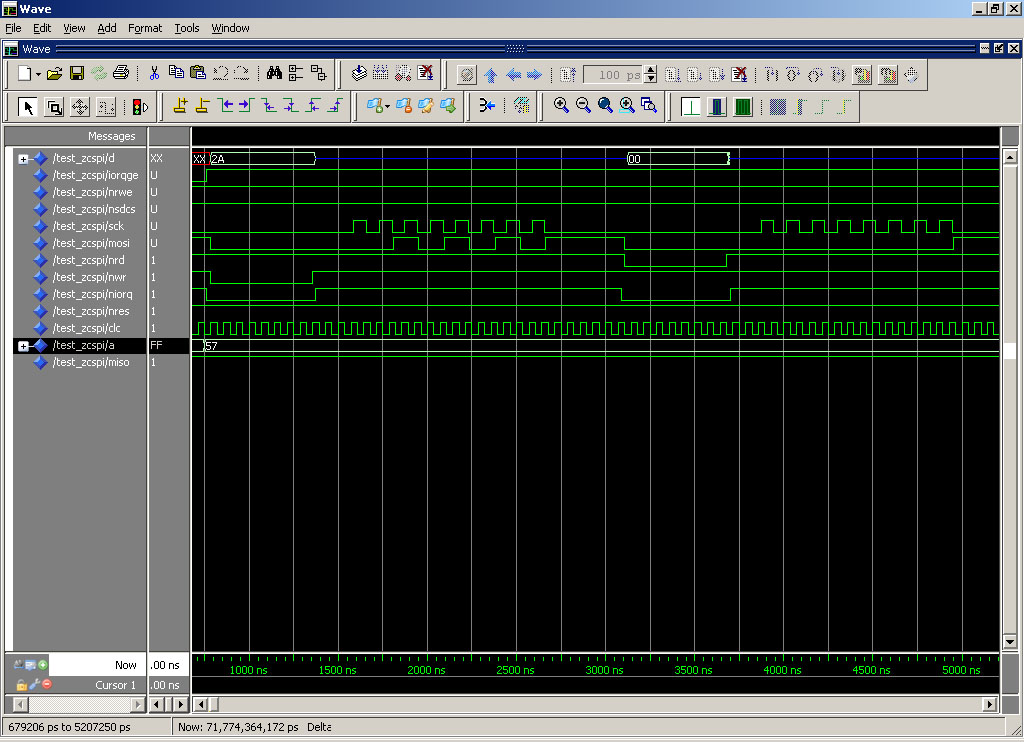Click the Zoom Full dark magnifier icon
The height and width of the screenshot is (742, 1024).
tap(605, 106)
